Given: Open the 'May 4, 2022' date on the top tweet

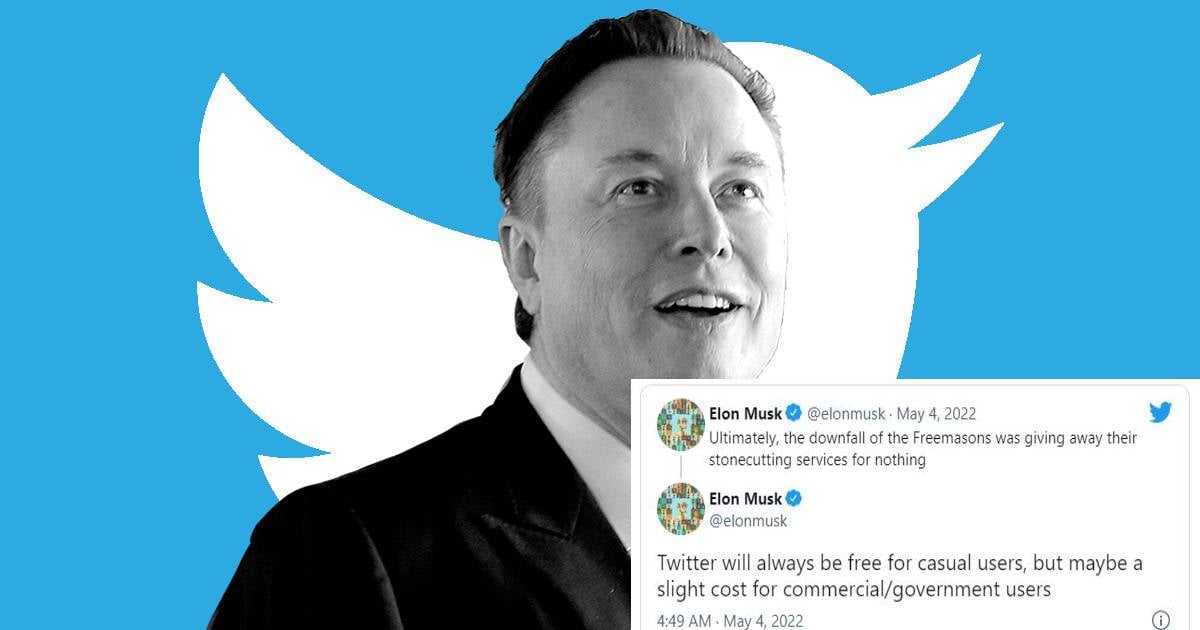Looking at the screenshot, I should [936, 413].
